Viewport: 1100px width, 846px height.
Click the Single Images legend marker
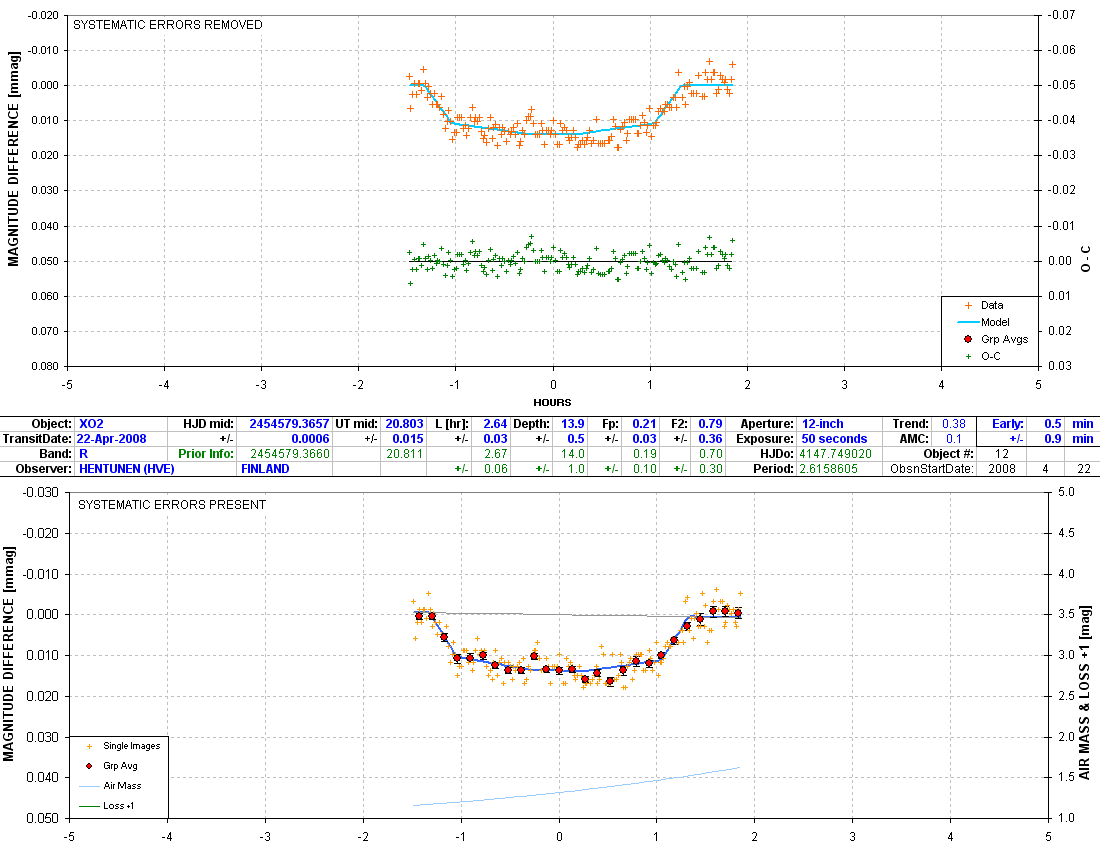point(89,745)
